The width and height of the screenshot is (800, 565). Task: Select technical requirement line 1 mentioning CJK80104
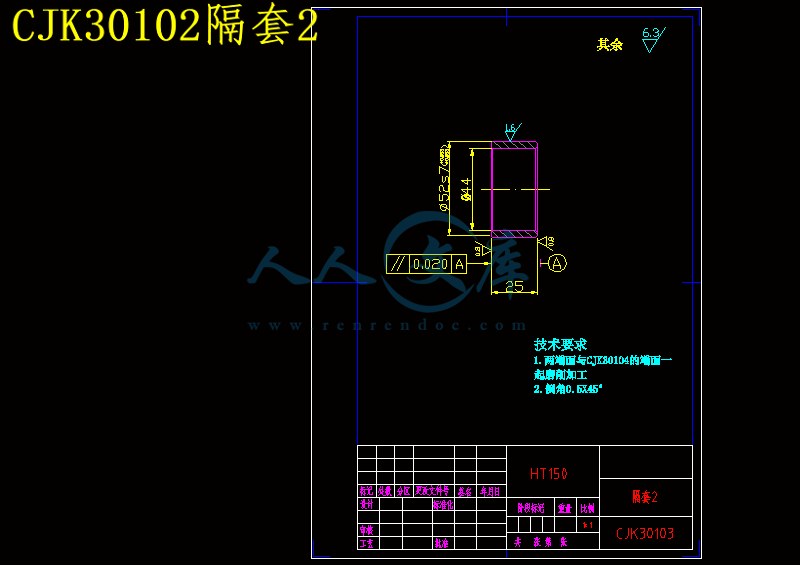point(603,360)
